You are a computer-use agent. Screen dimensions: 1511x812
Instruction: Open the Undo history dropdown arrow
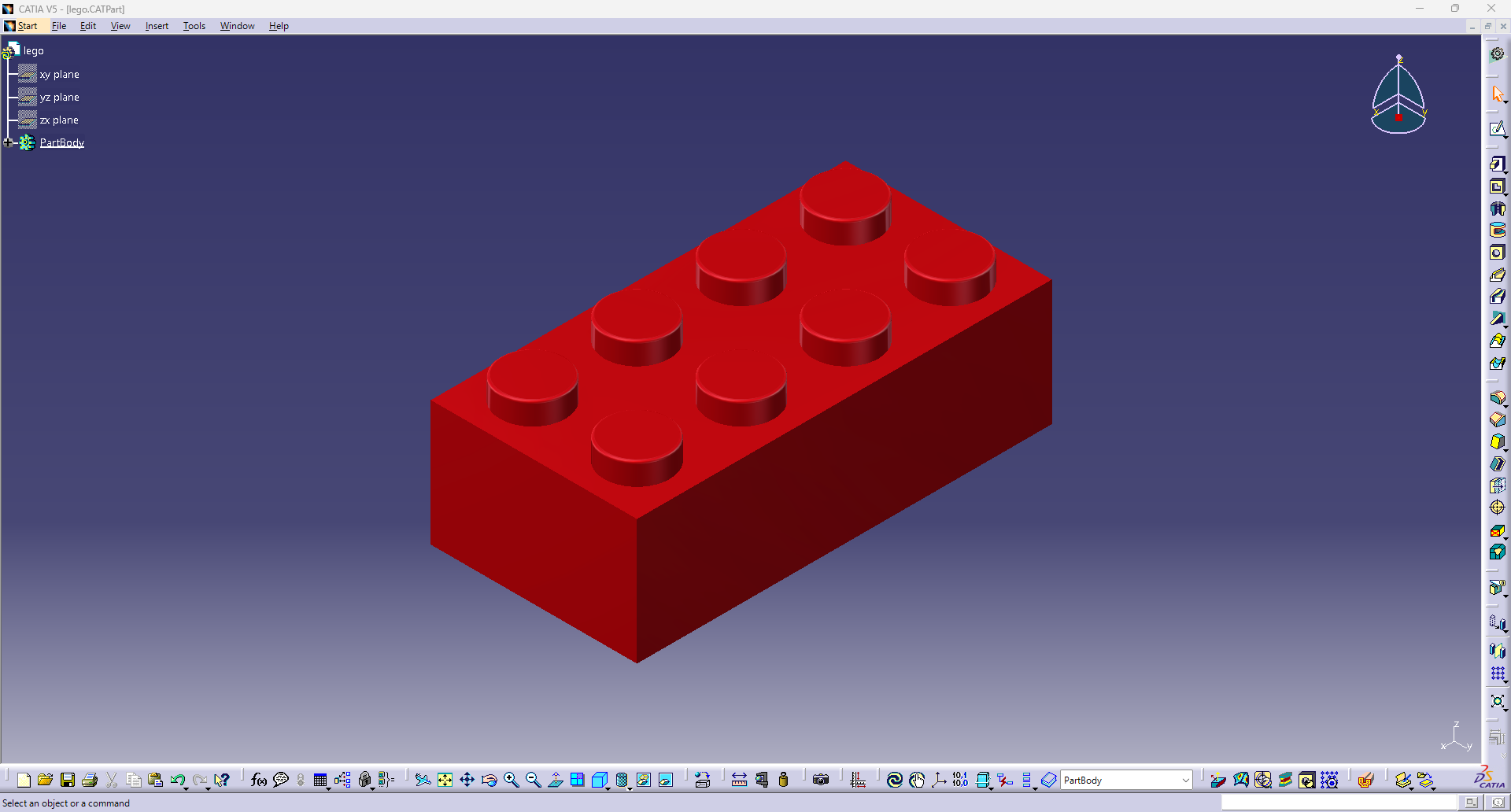tap(187, 788)
